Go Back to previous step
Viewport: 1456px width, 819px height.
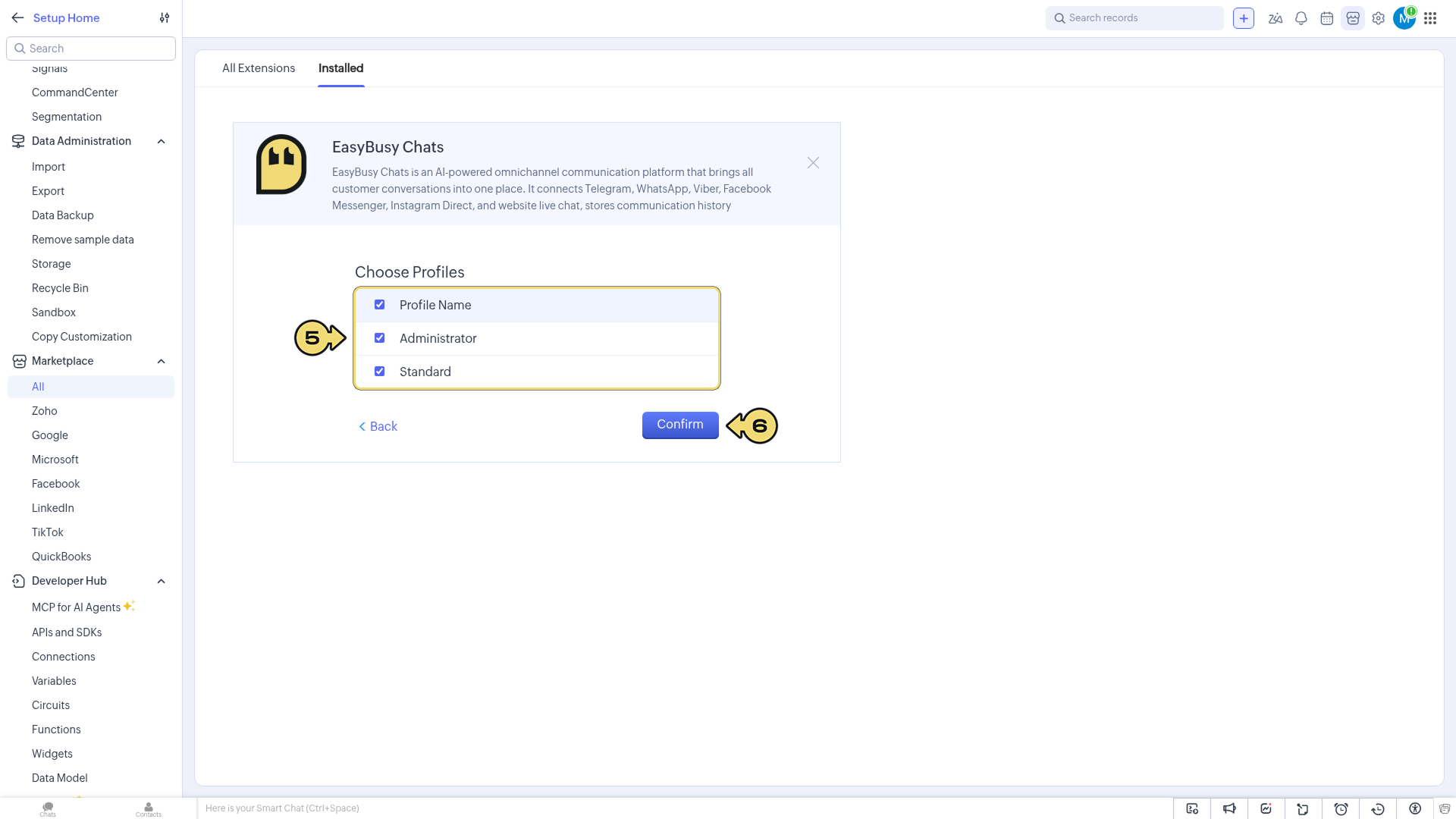[x=378, y=426]
